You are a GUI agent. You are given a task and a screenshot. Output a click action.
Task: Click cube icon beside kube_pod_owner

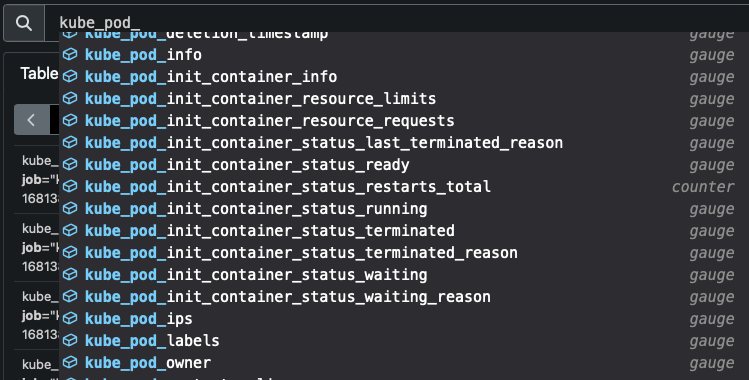click(x=70, y=362)
